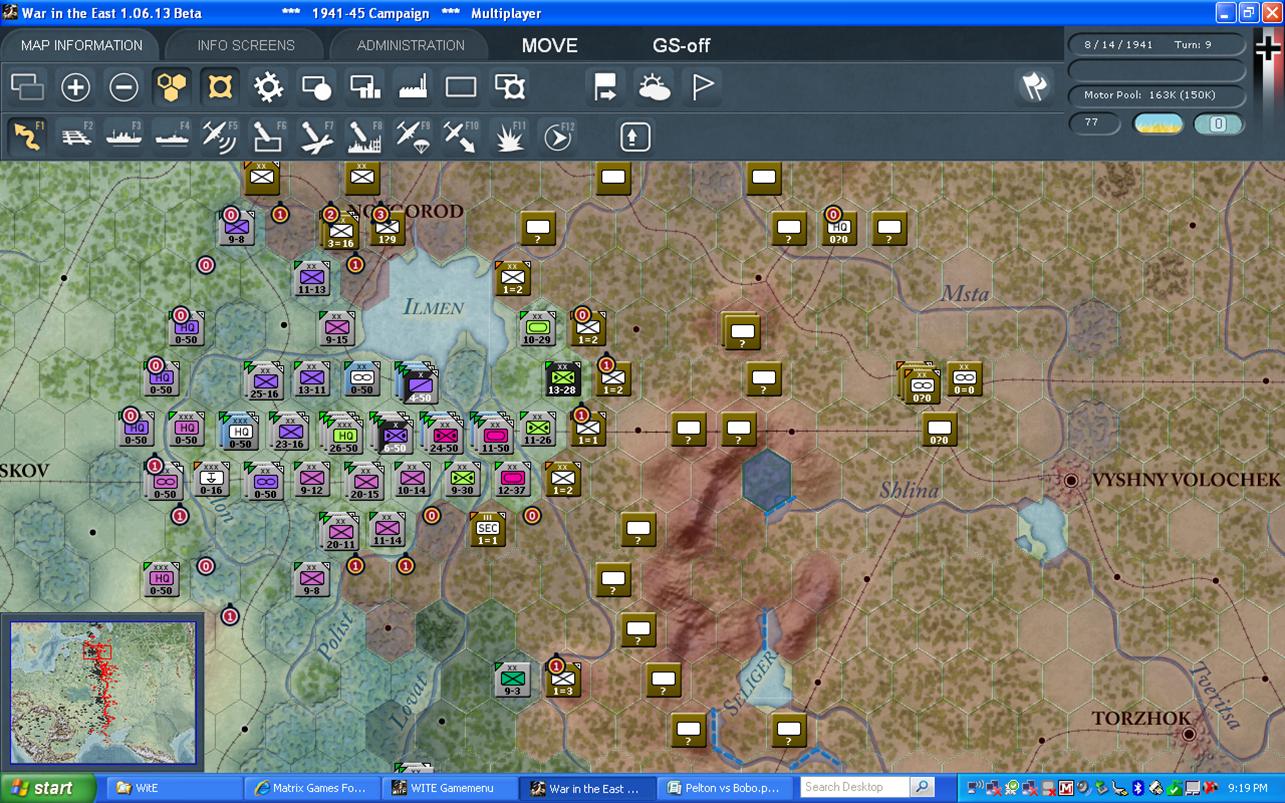Viewport: 1285px width, 803px height.
Task: Click the minimap overview thumbnail
Action: [103, 694]
